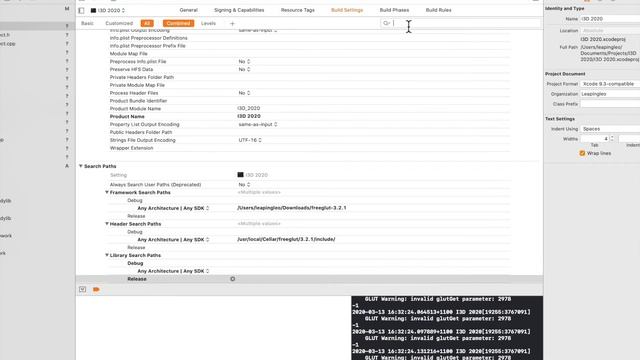Click the black target icon in Setting column

(240, 175)
